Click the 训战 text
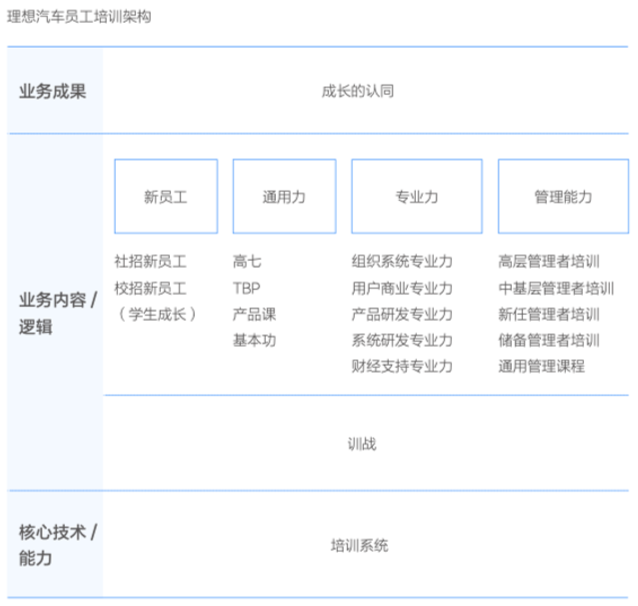This screenshot has width=638, height=606. (362, 444)
